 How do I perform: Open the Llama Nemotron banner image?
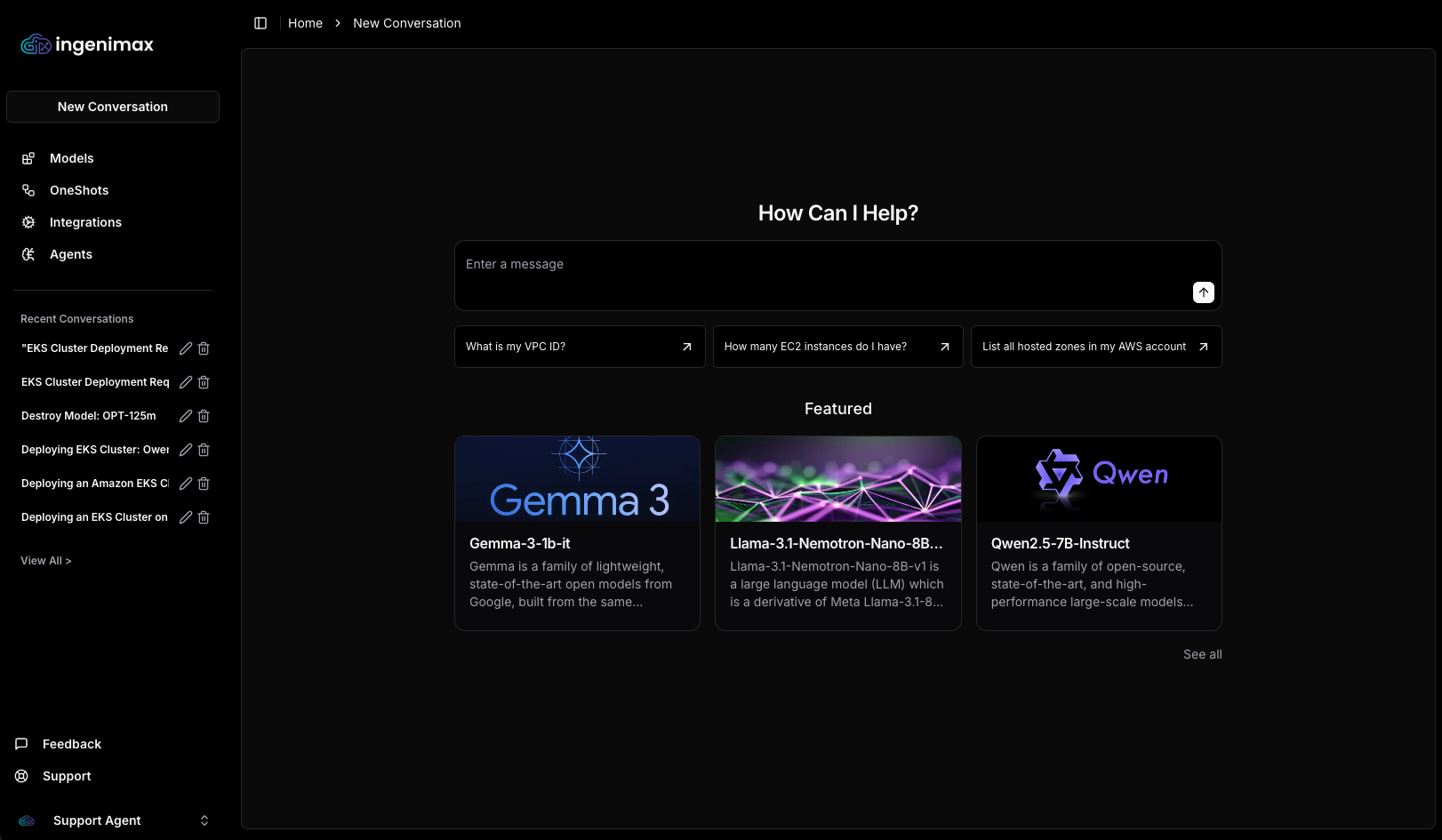(838, 479)
